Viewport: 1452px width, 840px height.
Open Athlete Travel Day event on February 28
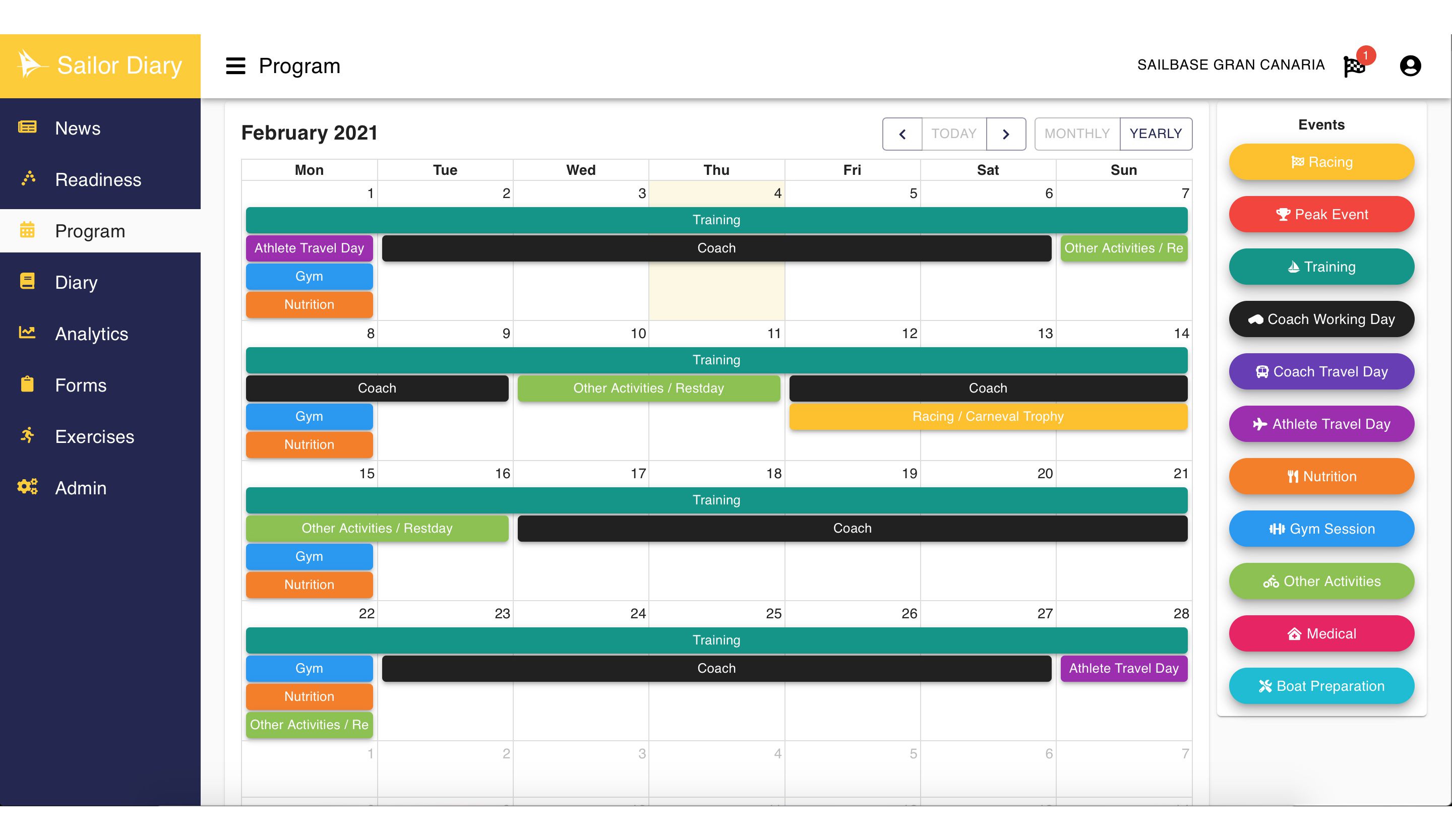(1124, 669)
